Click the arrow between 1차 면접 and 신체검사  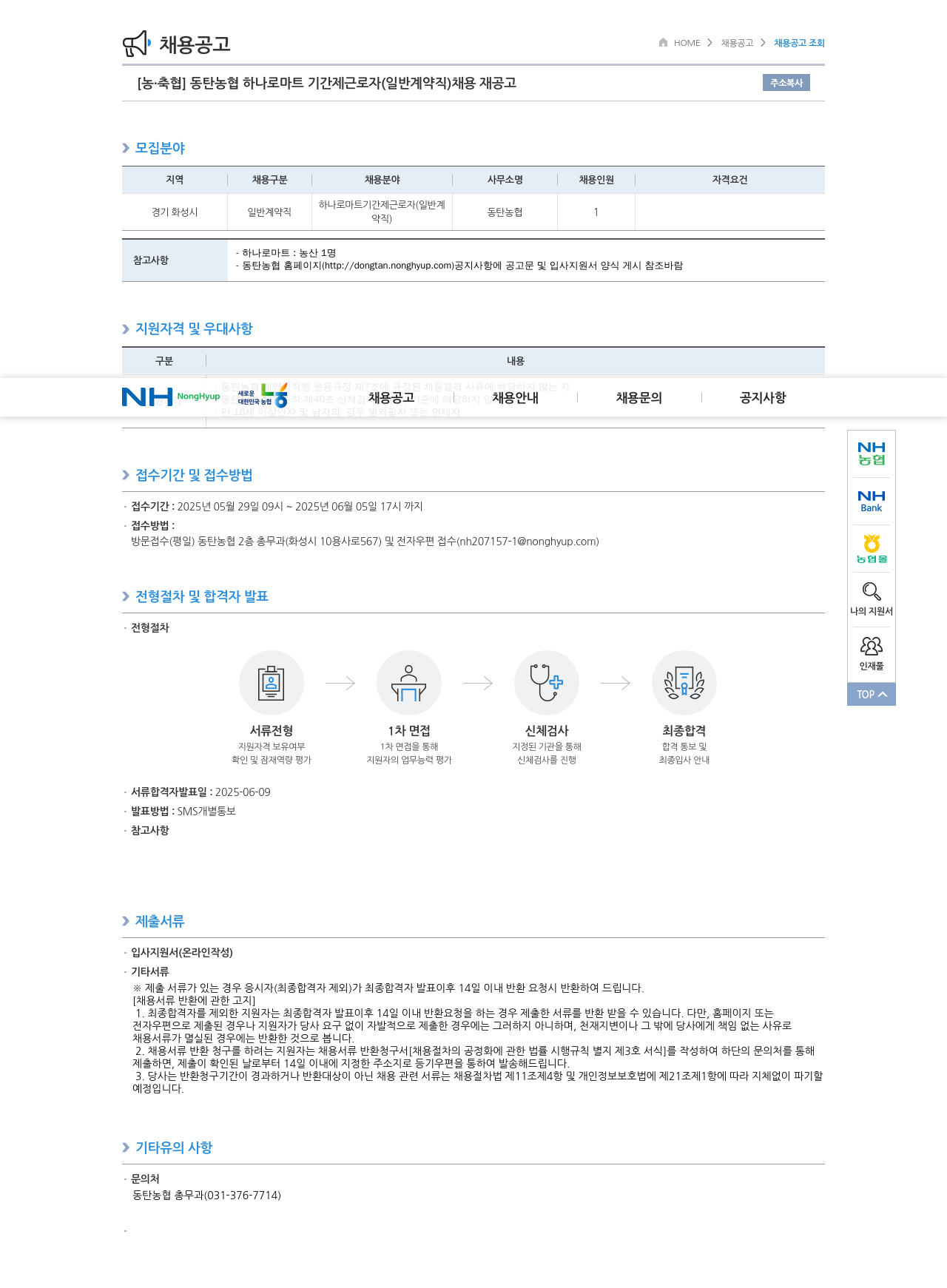[x=478, y=683]
